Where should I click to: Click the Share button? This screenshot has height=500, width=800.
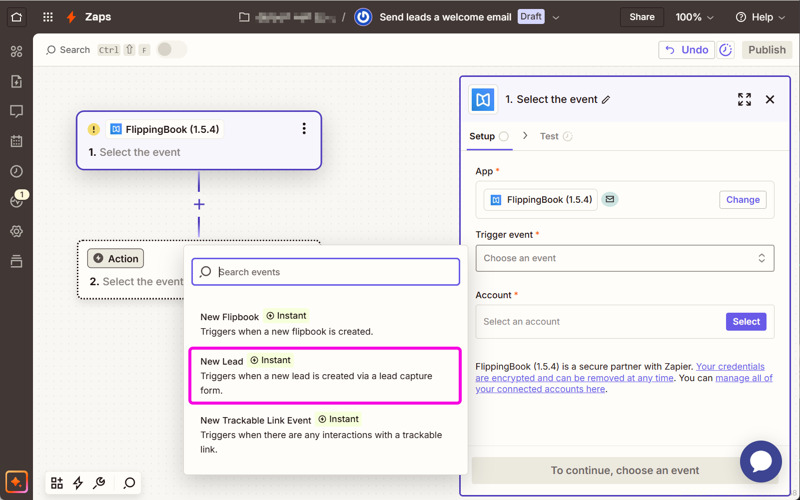click(641, 17)
